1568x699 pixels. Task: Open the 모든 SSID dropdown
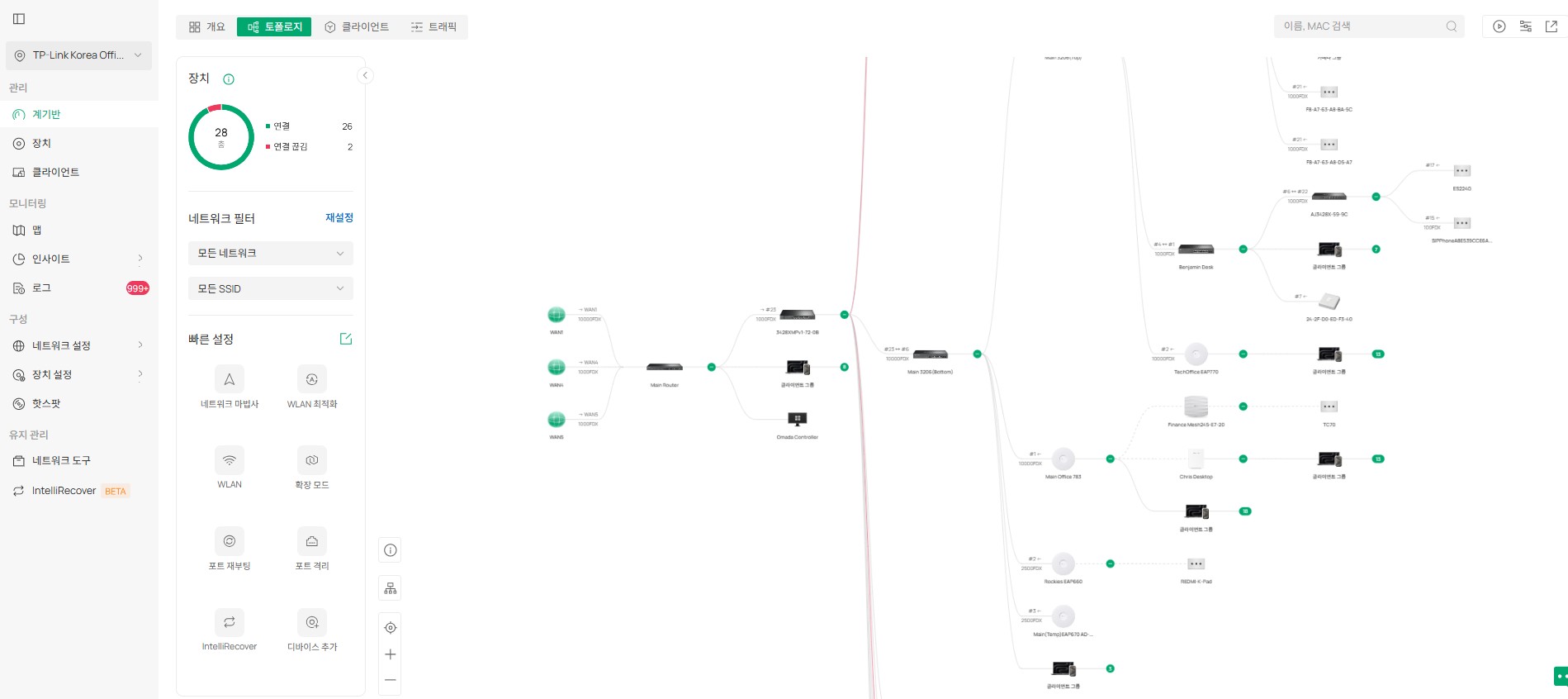pos(270,288)
